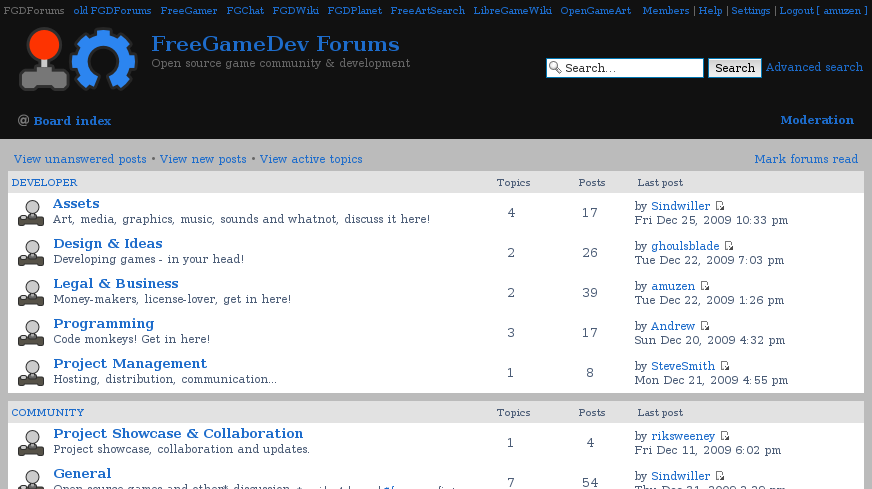Open the Moderation link
872x489 pixels.
[816, 120]
